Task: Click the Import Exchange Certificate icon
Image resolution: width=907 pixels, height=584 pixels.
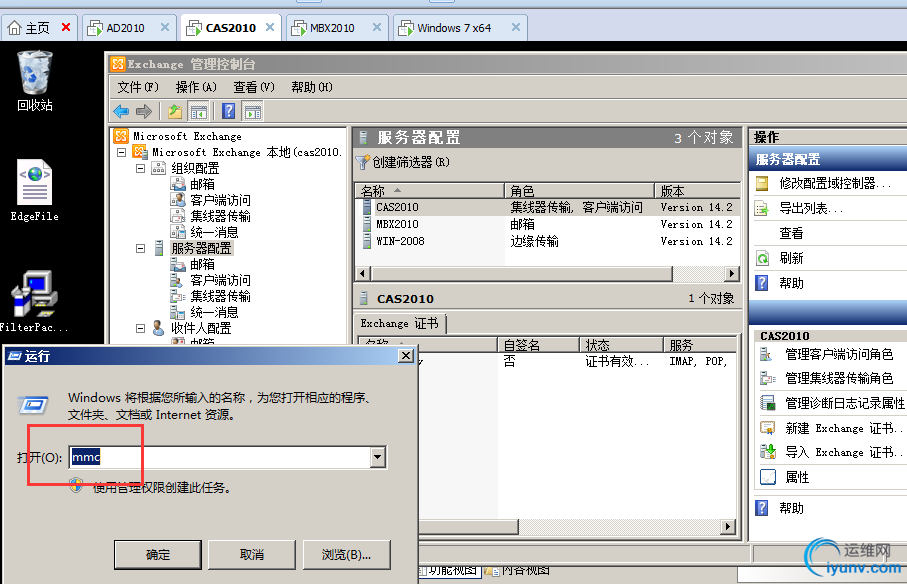Action: [x=767, y=452]
